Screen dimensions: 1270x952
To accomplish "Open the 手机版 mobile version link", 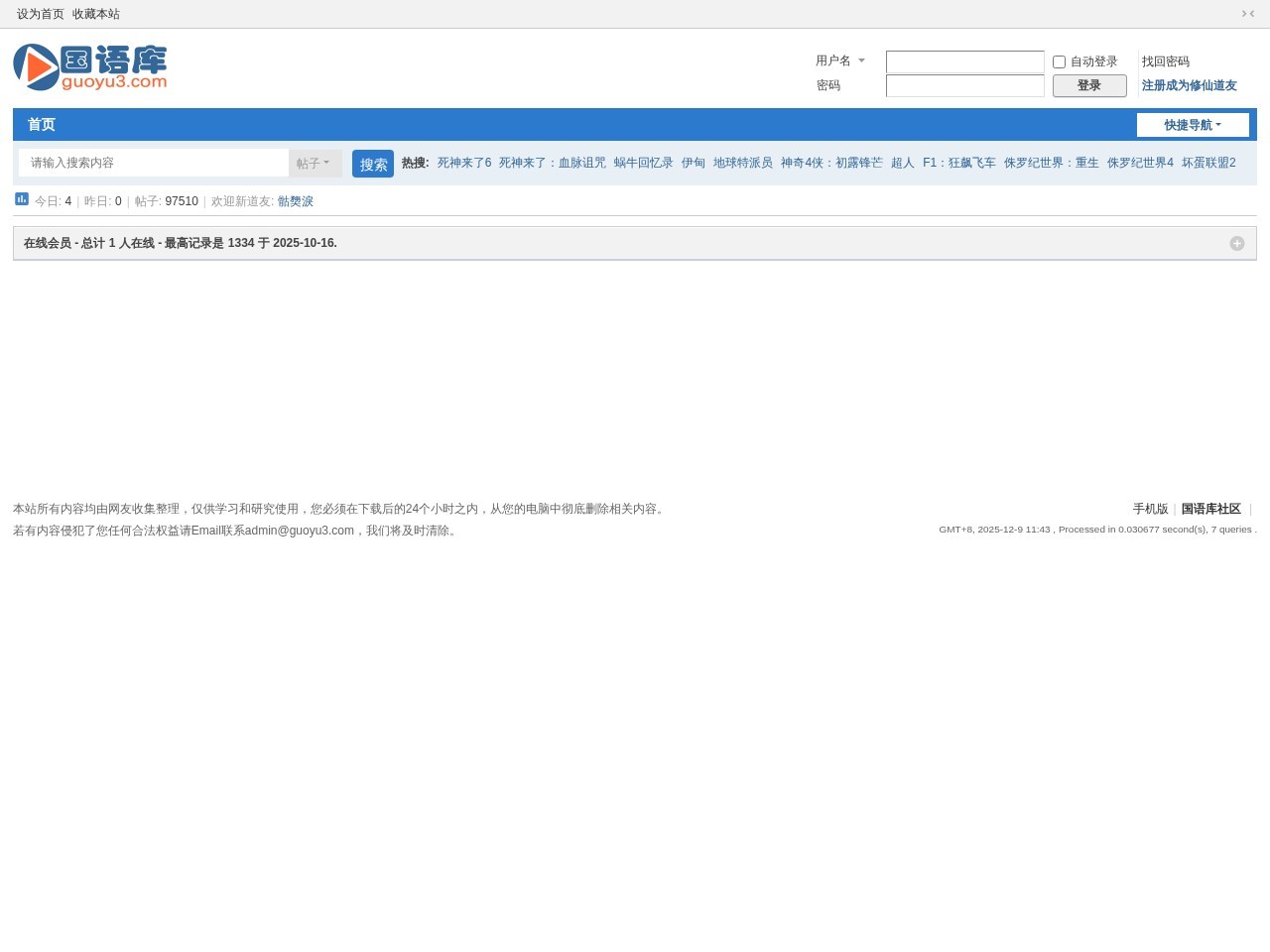I will click(x=1150, y=509).
